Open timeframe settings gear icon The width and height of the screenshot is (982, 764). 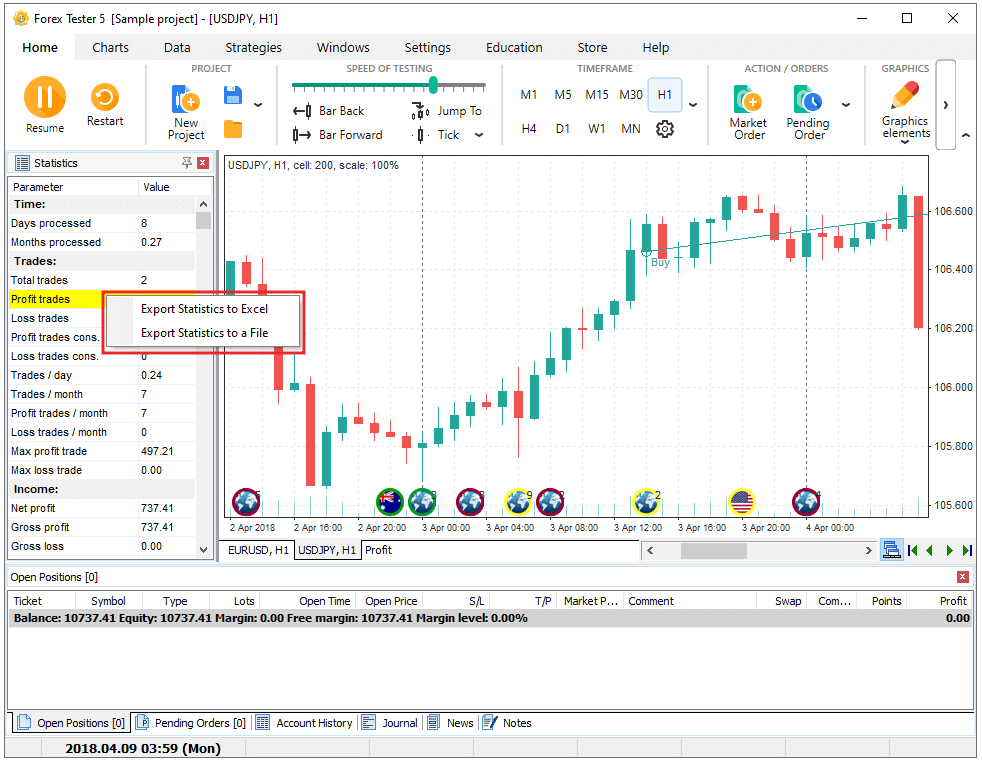tap(665, 129)
